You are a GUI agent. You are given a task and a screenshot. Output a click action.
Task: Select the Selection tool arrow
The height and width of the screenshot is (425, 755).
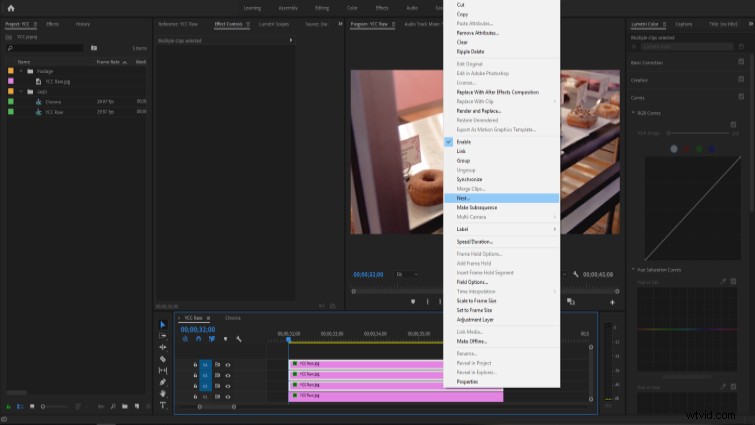point(163,324)
